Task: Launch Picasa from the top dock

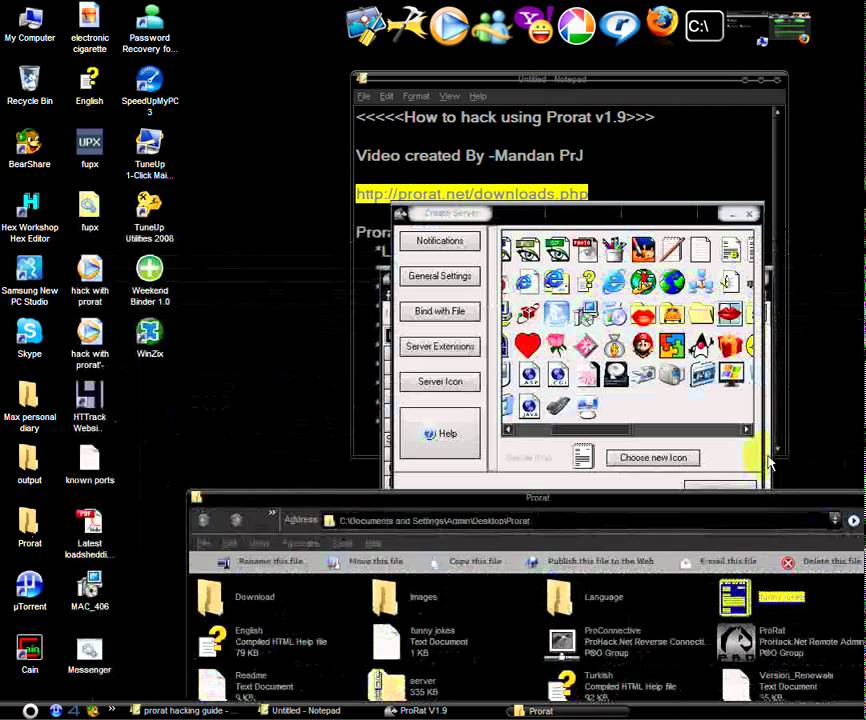Action: [x=577, y=25]
